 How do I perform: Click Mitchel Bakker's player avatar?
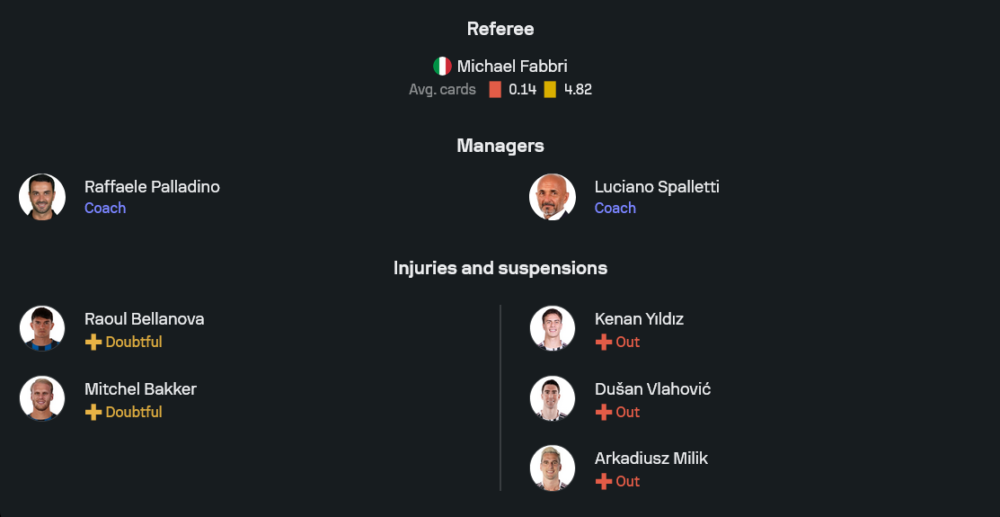pos(42,398)
